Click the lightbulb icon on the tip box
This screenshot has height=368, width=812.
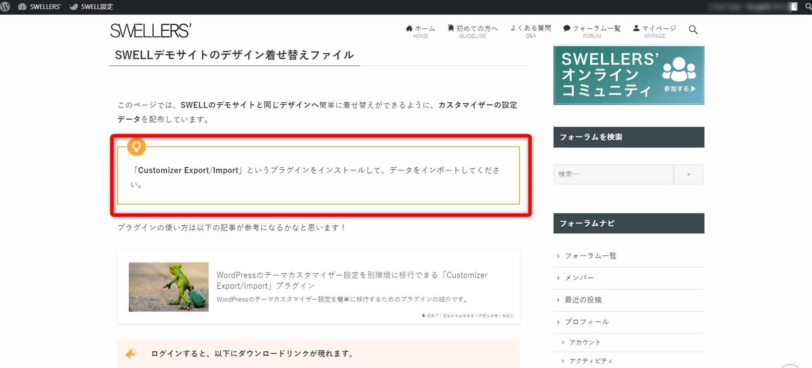[x=136, y=146]
